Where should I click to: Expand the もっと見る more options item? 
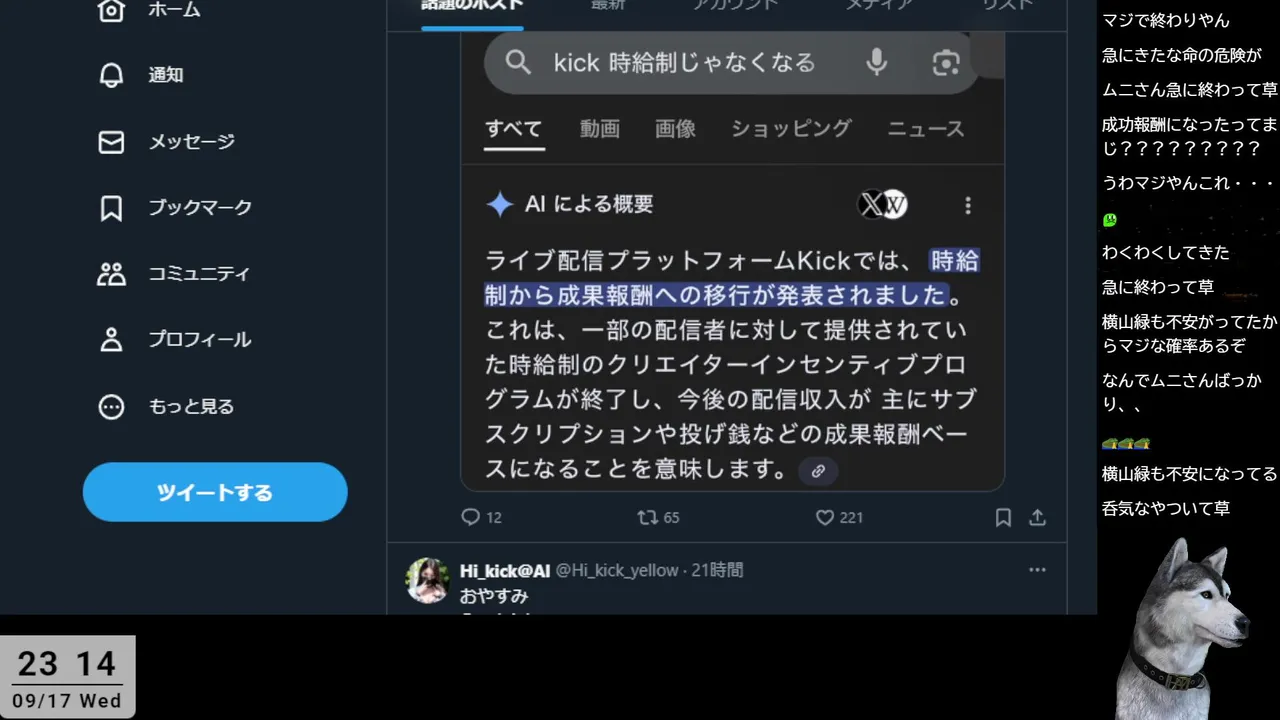(x=111, y=407)
